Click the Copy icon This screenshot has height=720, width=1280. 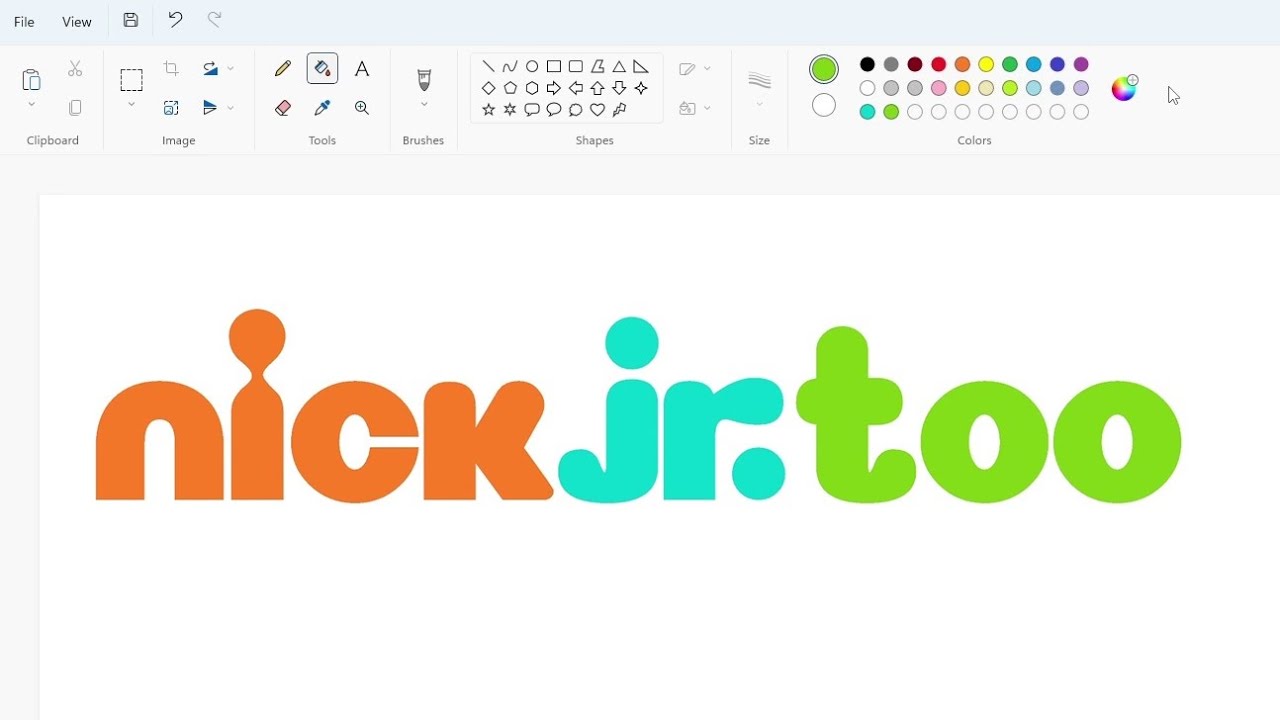click(75, 108)
